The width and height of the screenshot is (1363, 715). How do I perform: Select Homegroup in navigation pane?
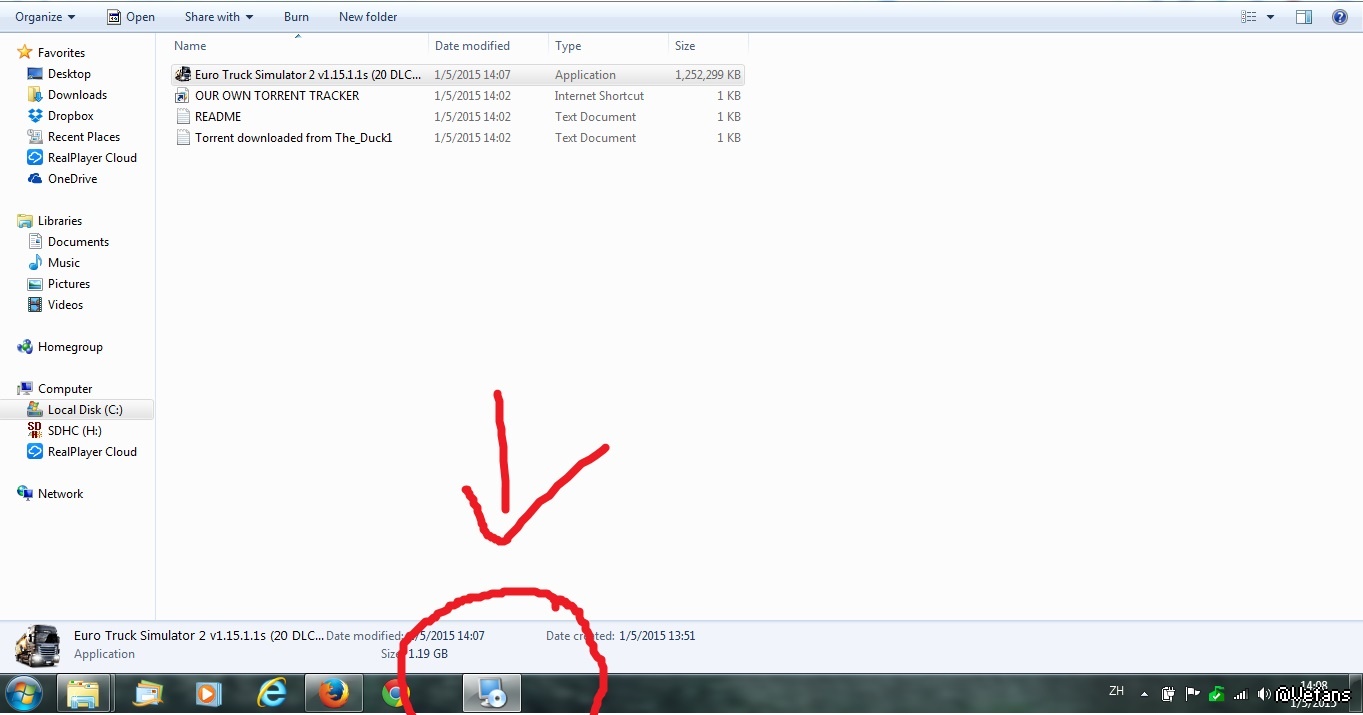click(x=70, y=347)
